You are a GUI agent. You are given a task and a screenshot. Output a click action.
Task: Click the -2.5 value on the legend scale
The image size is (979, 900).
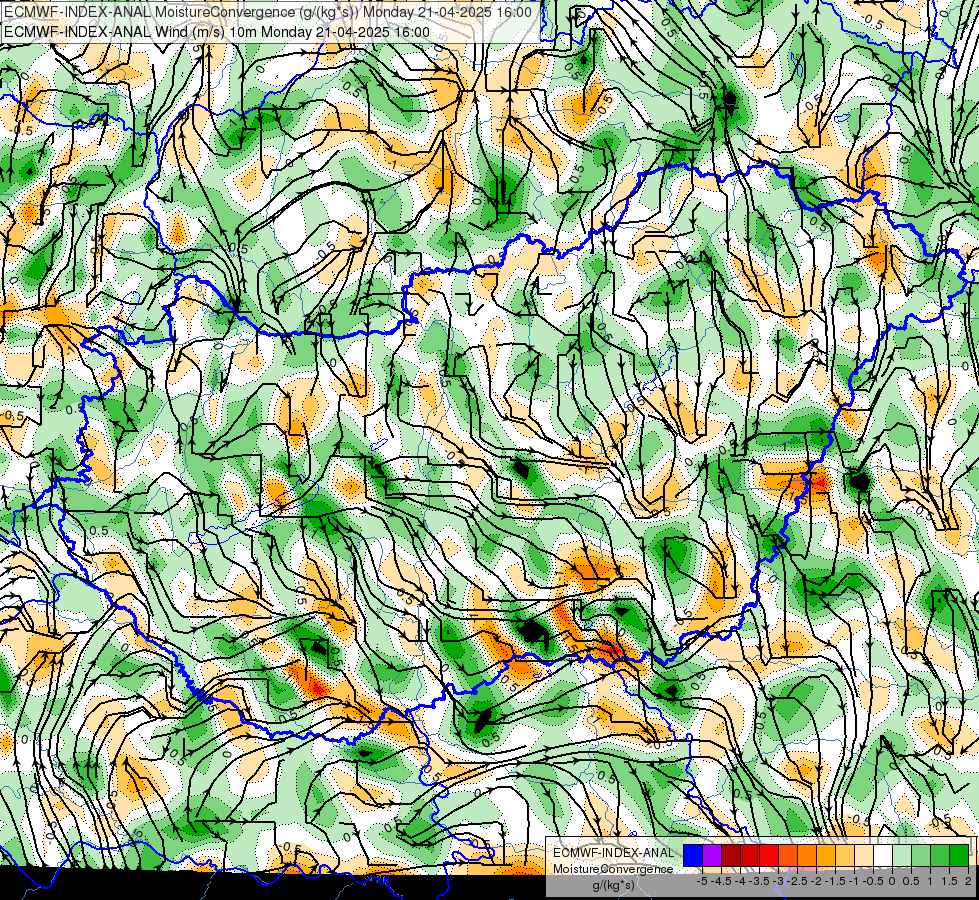click(797, 881)
